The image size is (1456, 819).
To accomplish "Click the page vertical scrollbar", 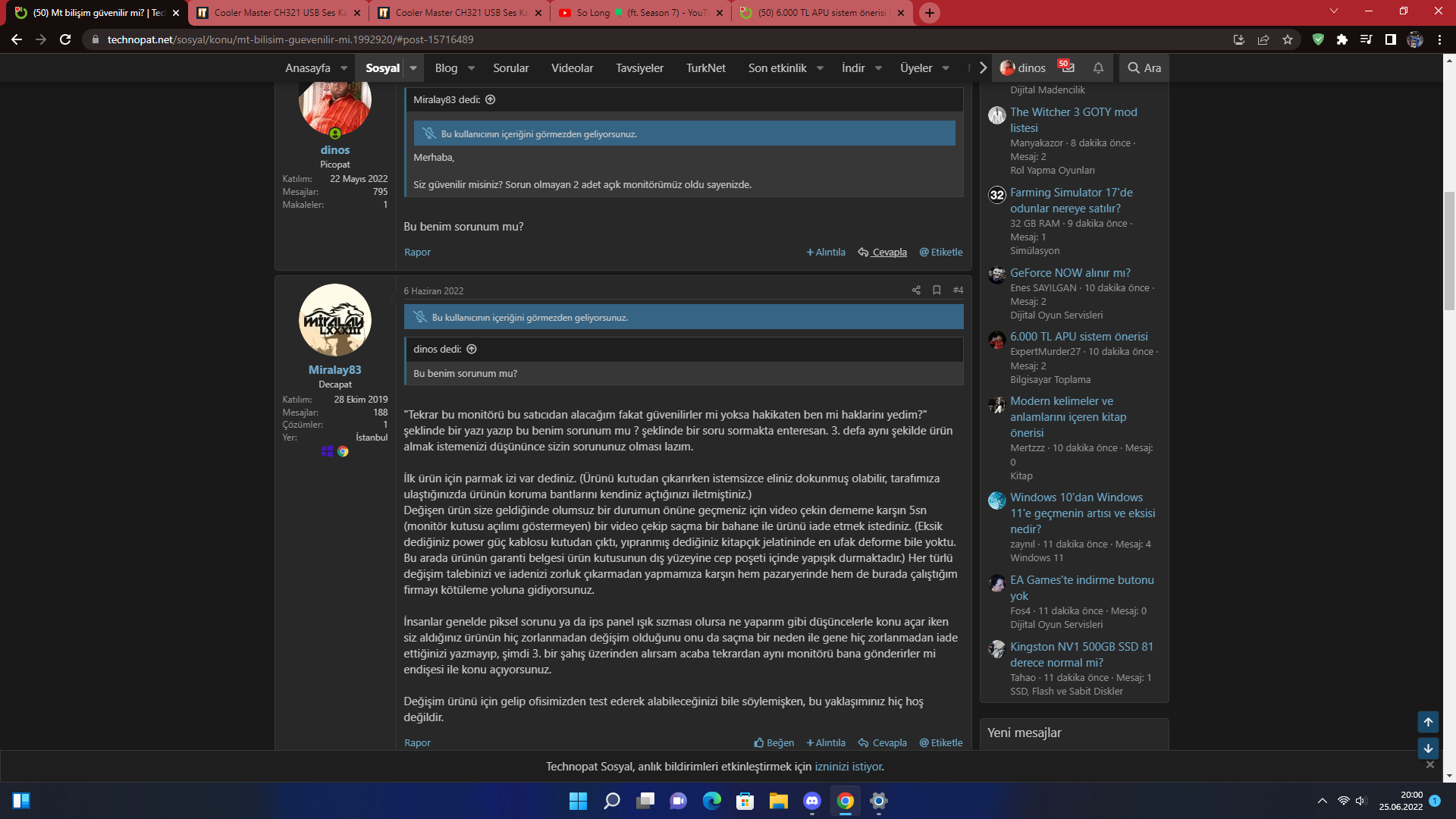I will coord(1449,250).
